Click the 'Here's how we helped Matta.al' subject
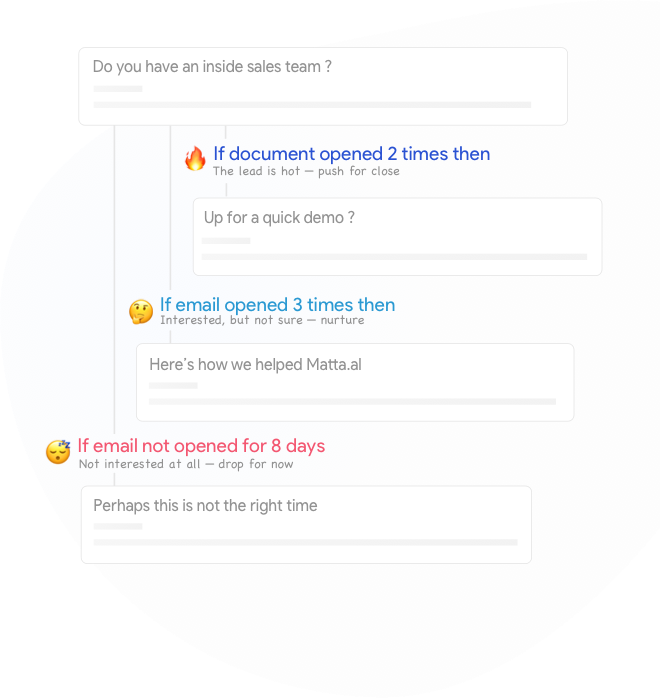This screenshot has width=660, height=698. [x=255, y=364]
